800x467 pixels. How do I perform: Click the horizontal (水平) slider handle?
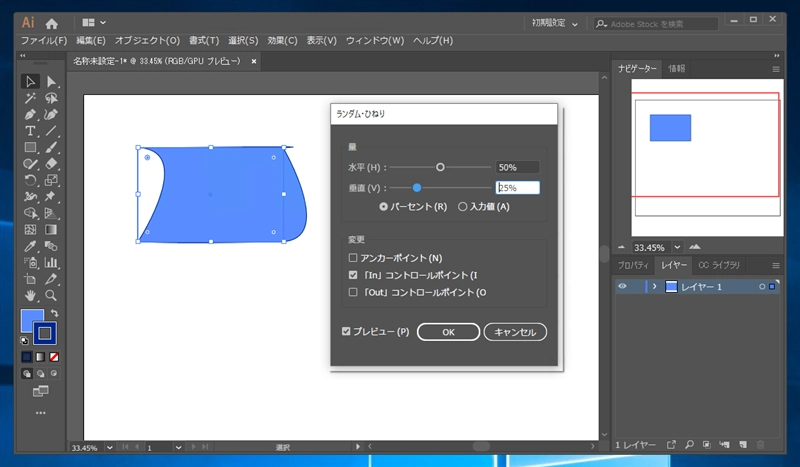coord(440,167)
